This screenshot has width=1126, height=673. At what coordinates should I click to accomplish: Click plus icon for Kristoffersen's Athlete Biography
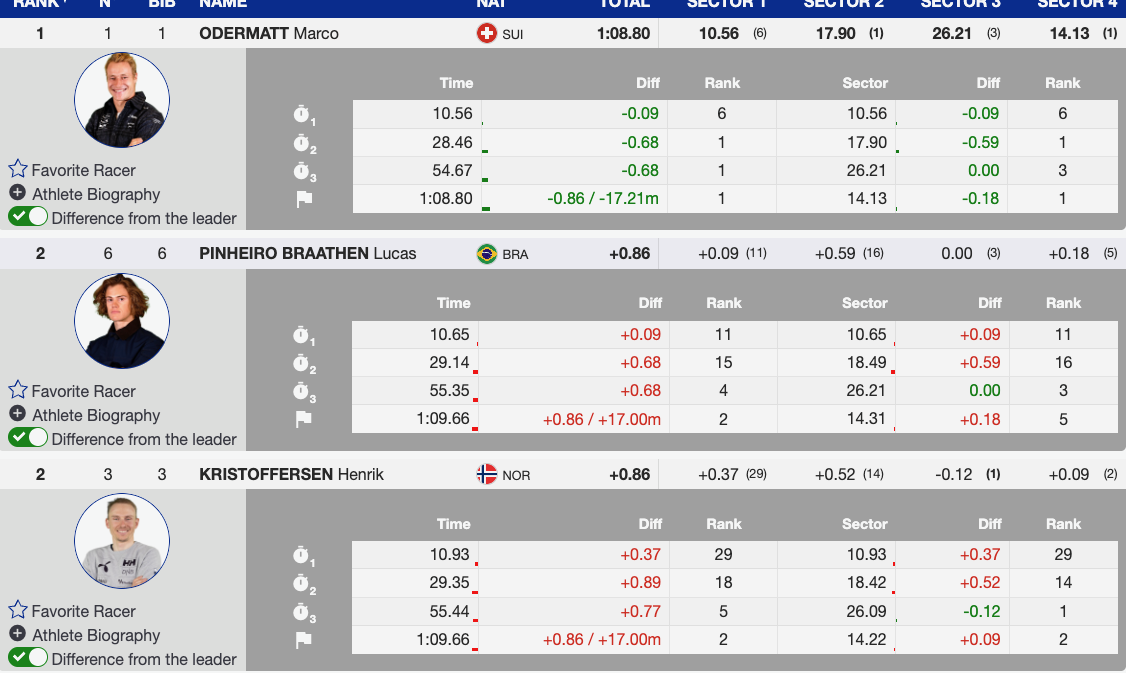click(18, 634)
